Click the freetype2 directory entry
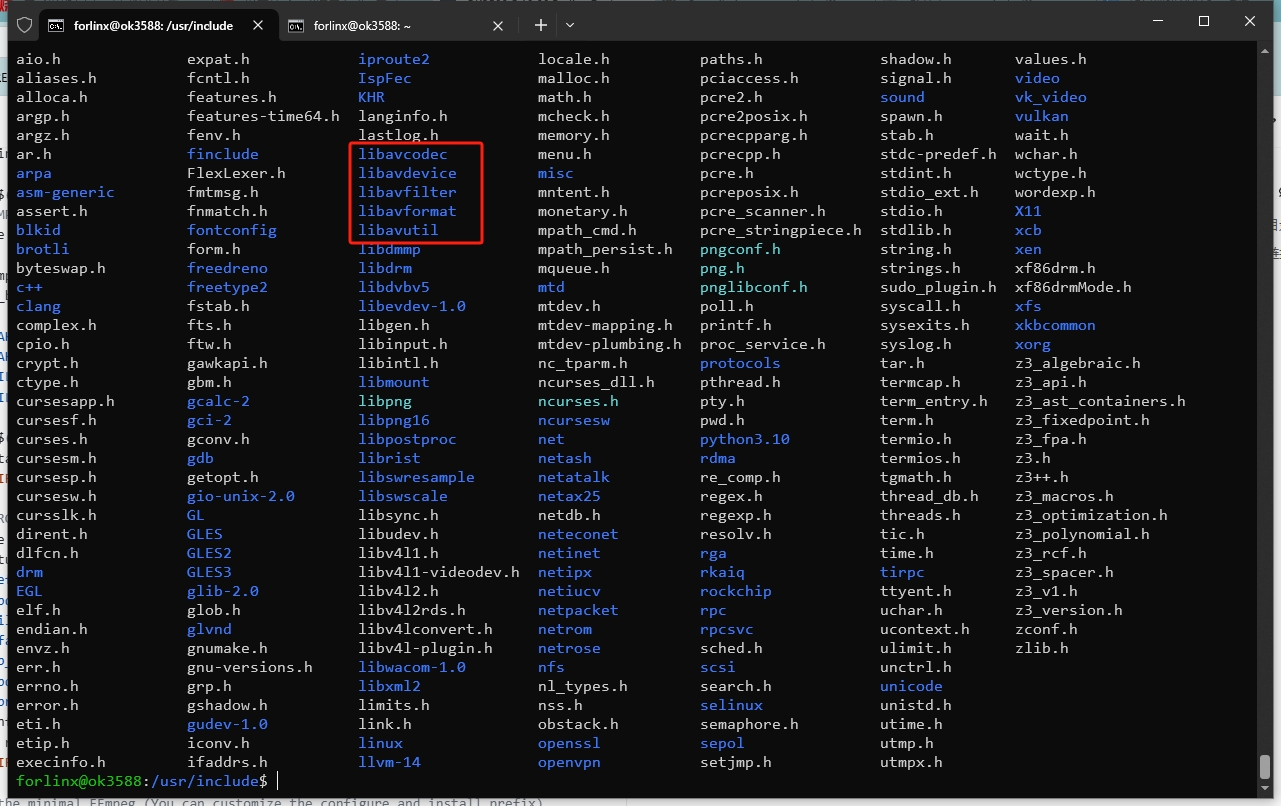 (227, 287)
